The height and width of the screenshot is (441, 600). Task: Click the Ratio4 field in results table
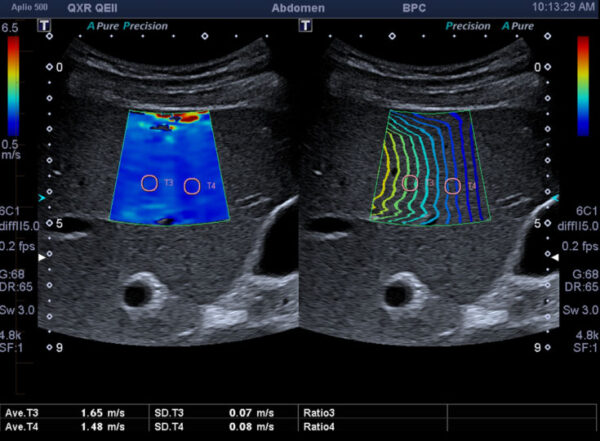pos(318,428)
